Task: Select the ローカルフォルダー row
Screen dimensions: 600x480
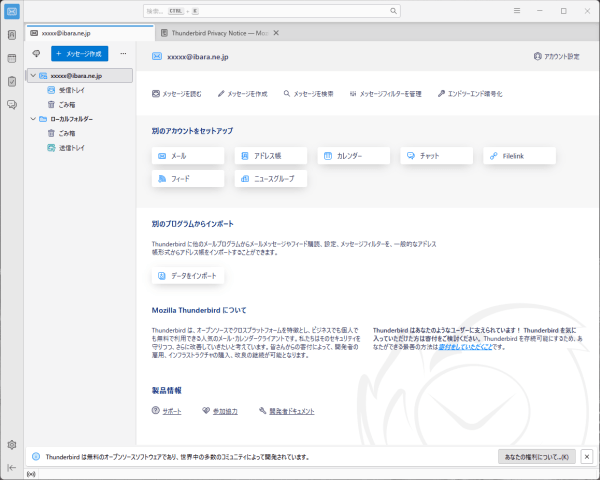Action: [80, 119]
